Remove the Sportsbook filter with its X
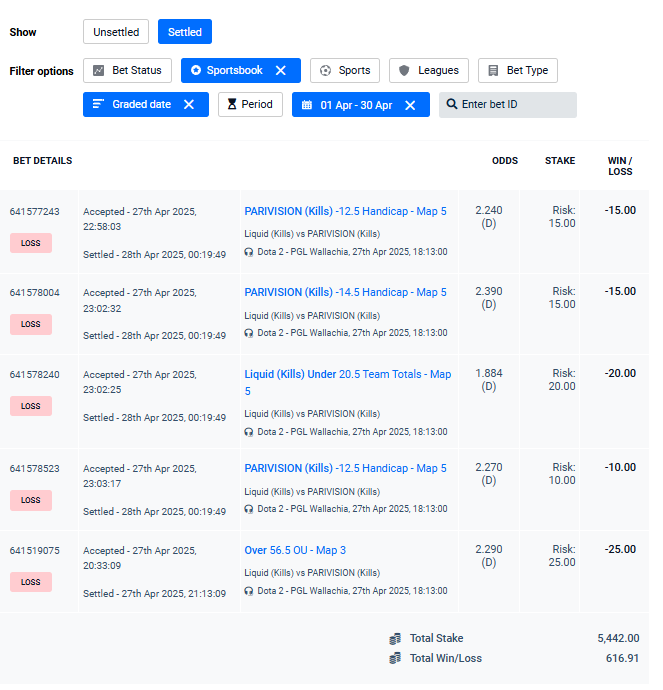The width and height of the screenshot is (663, 690). (x=281, y=70)
